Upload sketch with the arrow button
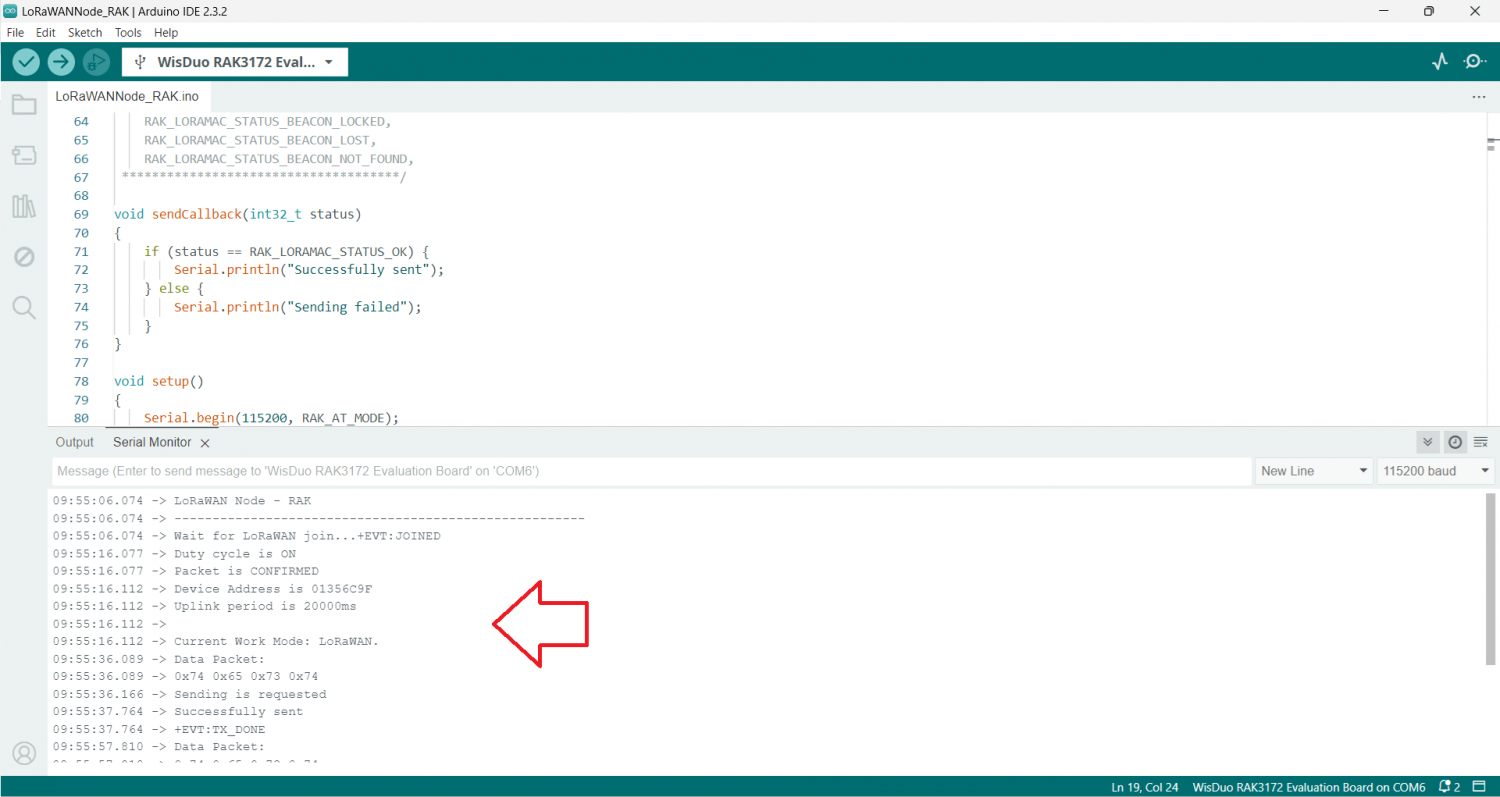The width and height of the screenshot is (1500, 797). pyautogui.click(x=61, y=62)
